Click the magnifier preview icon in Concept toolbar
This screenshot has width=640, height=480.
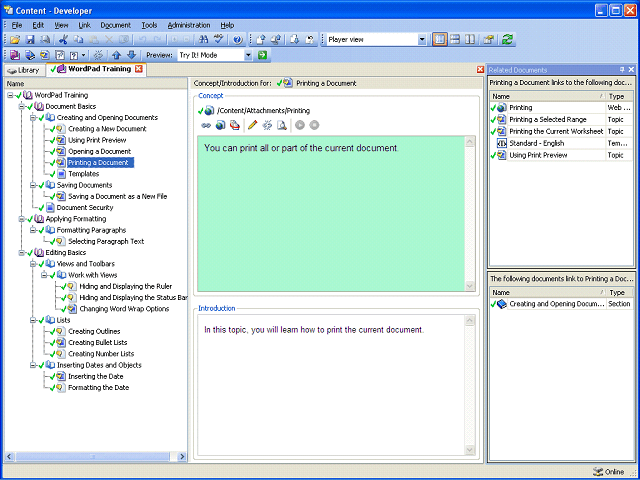[x=282, y=125]
